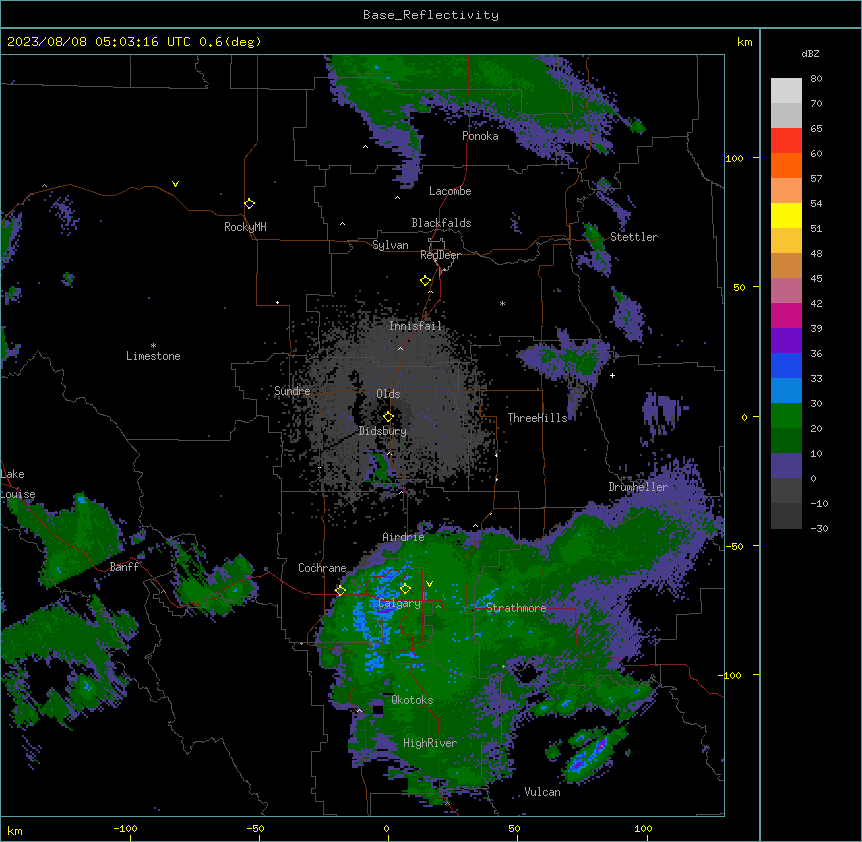Click the Vulcan town label

coord(542,792)
